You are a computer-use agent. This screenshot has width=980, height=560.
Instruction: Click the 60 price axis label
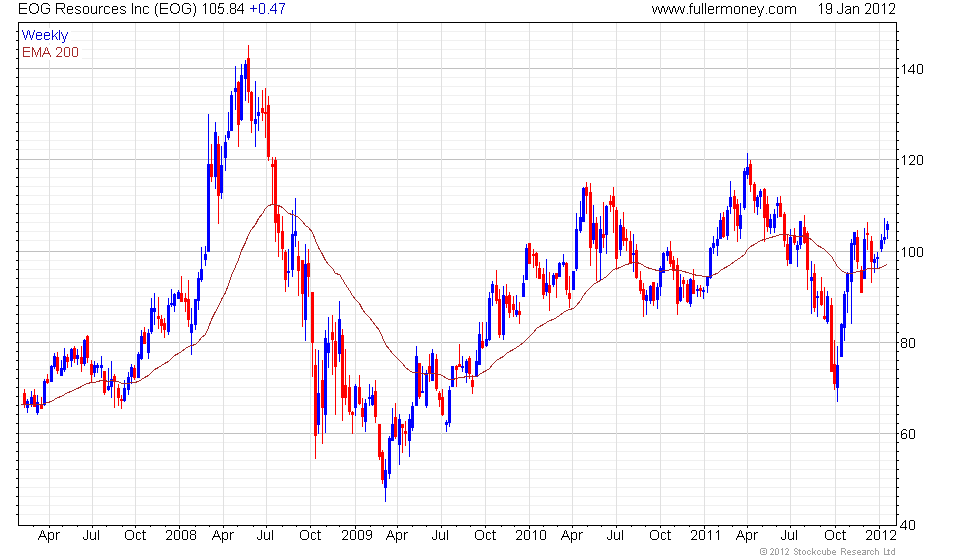[x=908, y=434]
